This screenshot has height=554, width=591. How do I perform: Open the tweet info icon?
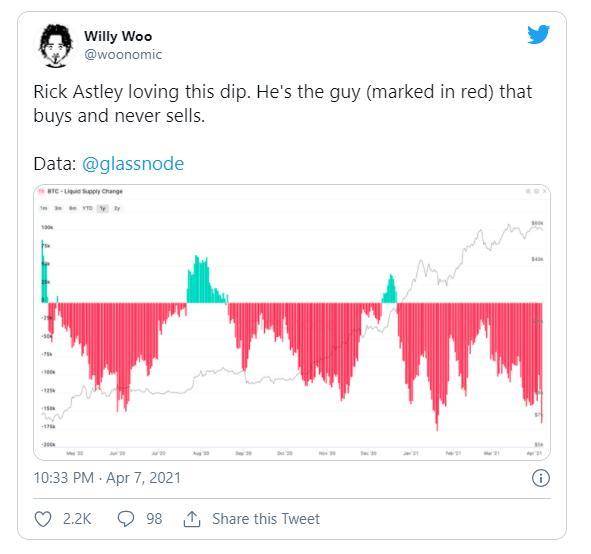click(x=540, y=478)
